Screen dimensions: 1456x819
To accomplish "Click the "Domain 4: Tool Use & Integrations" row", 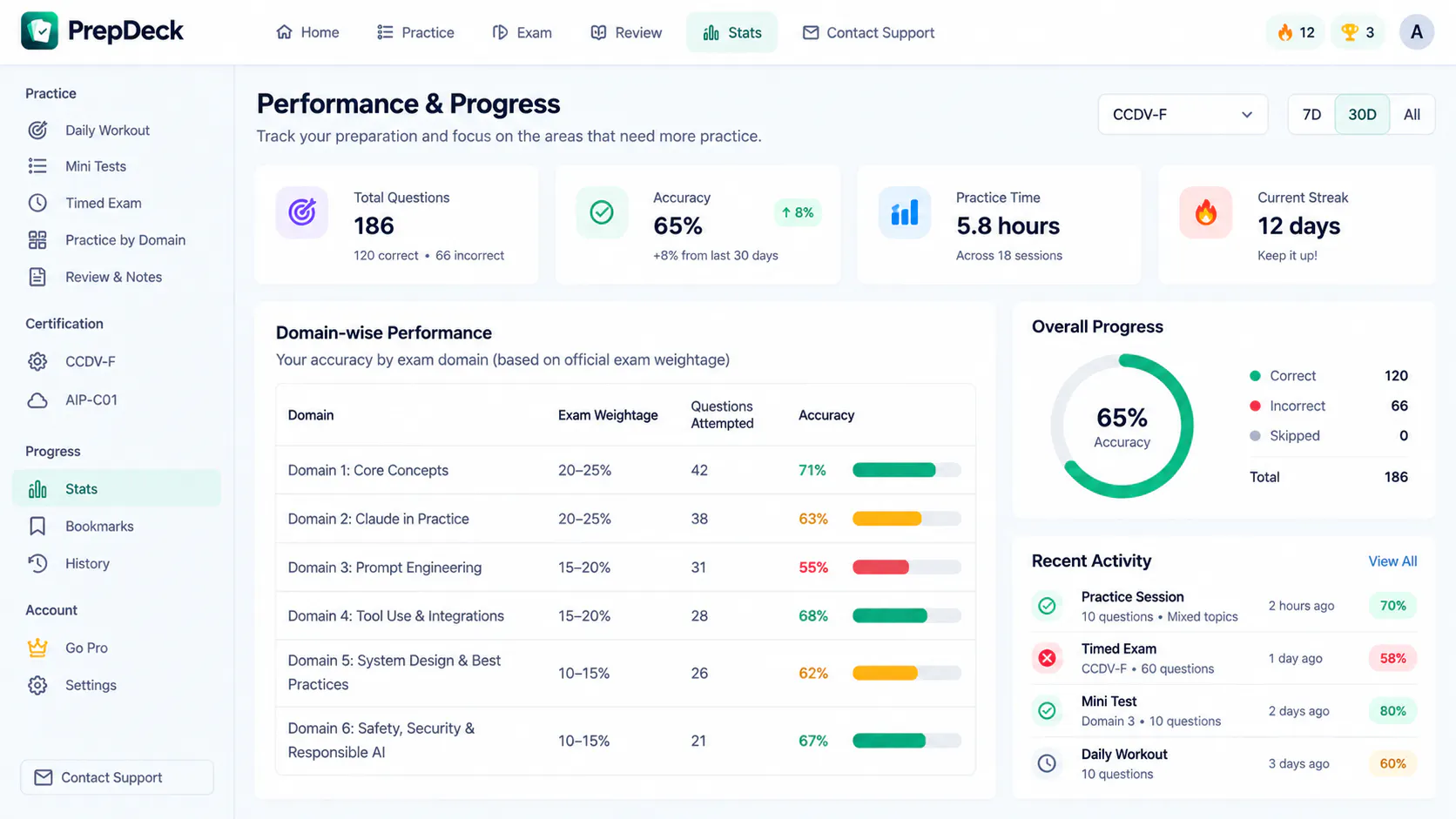I will (x=625, y=616).
